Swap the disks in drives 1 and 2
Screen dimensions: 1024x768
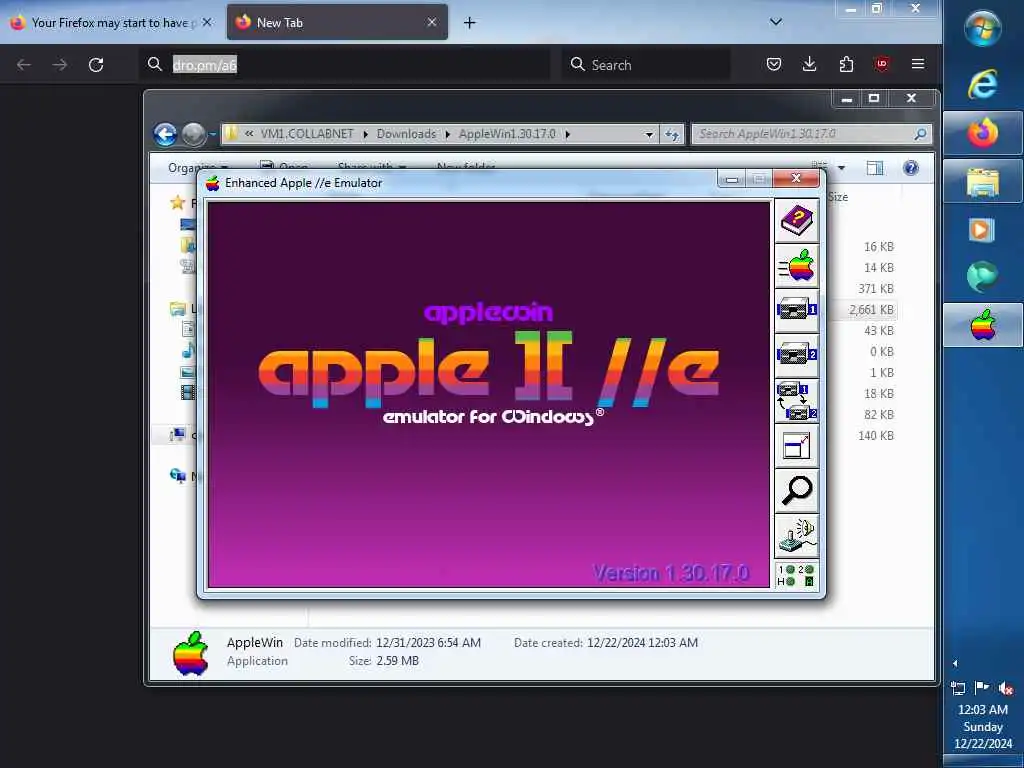[797, 401]
